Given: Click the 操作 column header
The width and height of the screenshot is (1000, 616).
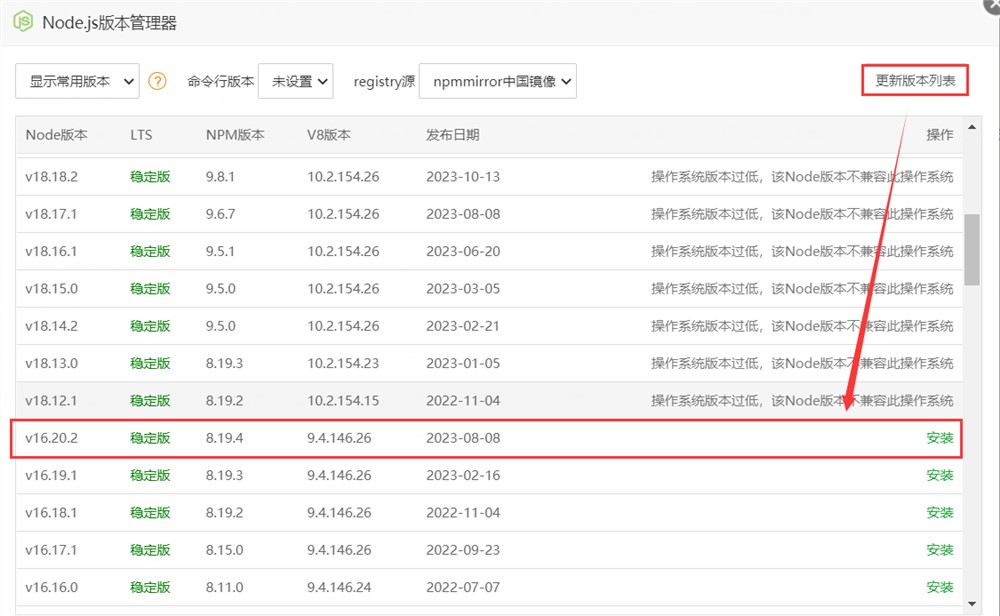Looking at the screenshot, I should [x=939, y=135].
